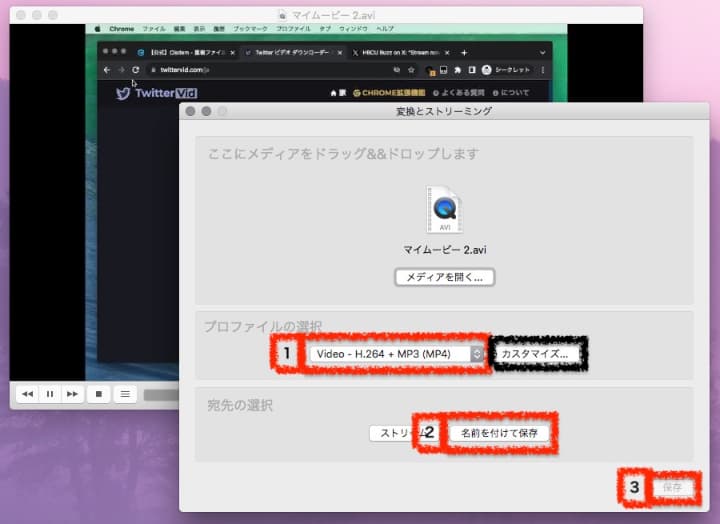
Task: Pause playback with the pause button
Action: pos(49,394)
